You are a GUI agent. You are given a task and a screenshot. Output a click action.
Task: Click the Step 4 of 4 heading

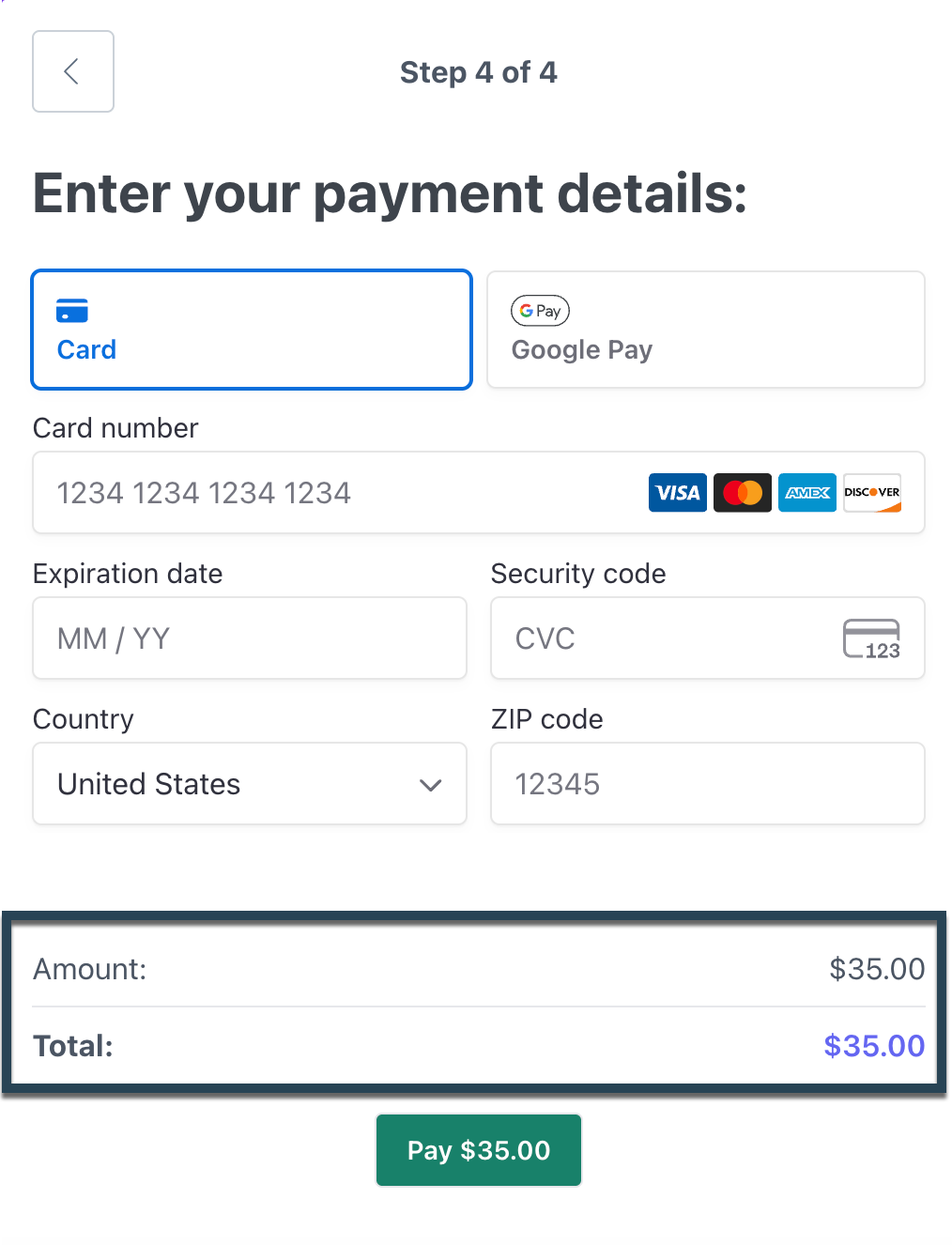(479, 72)
